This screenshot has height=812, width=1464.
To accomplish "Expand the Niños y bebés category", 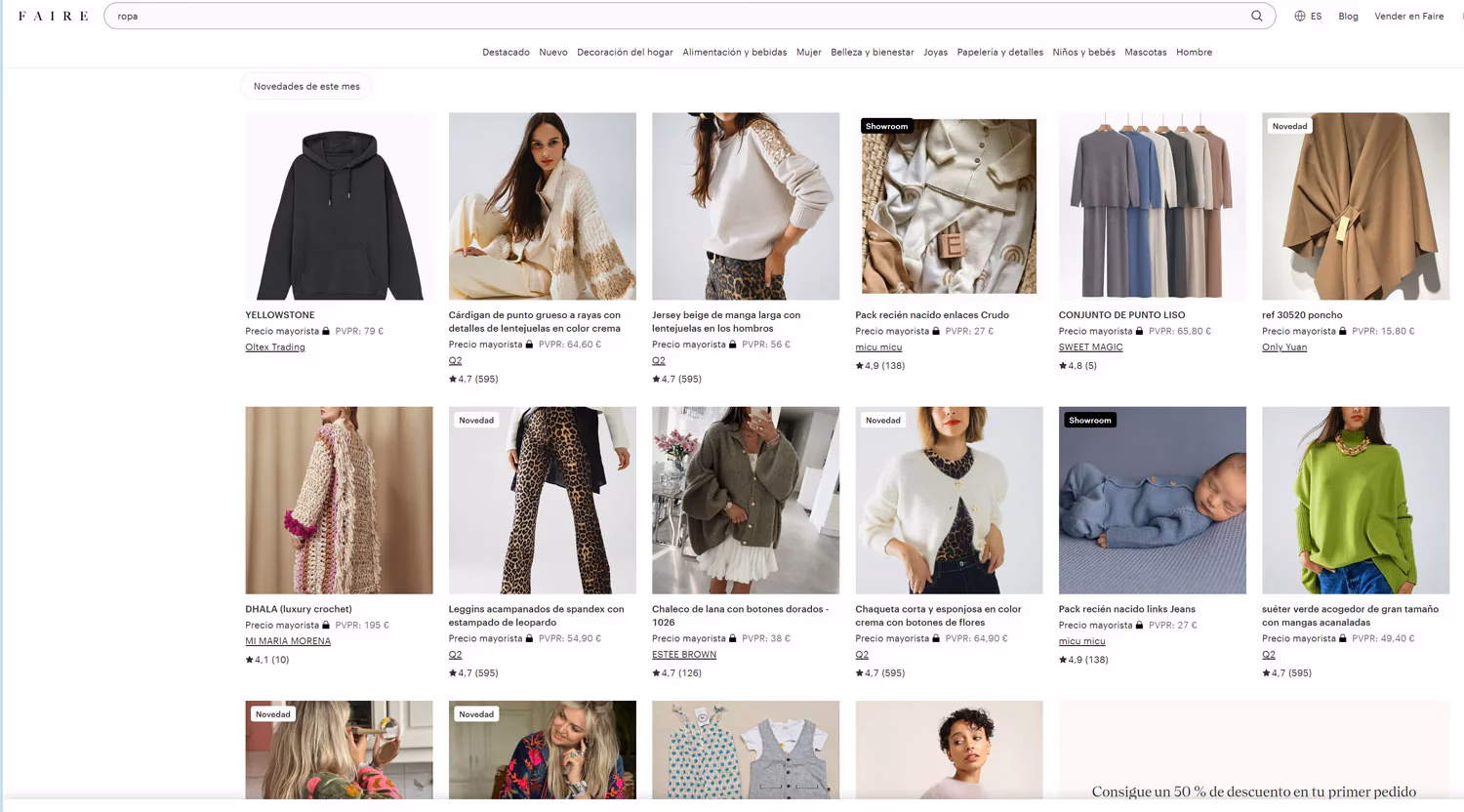I will tap(1083, 52).
